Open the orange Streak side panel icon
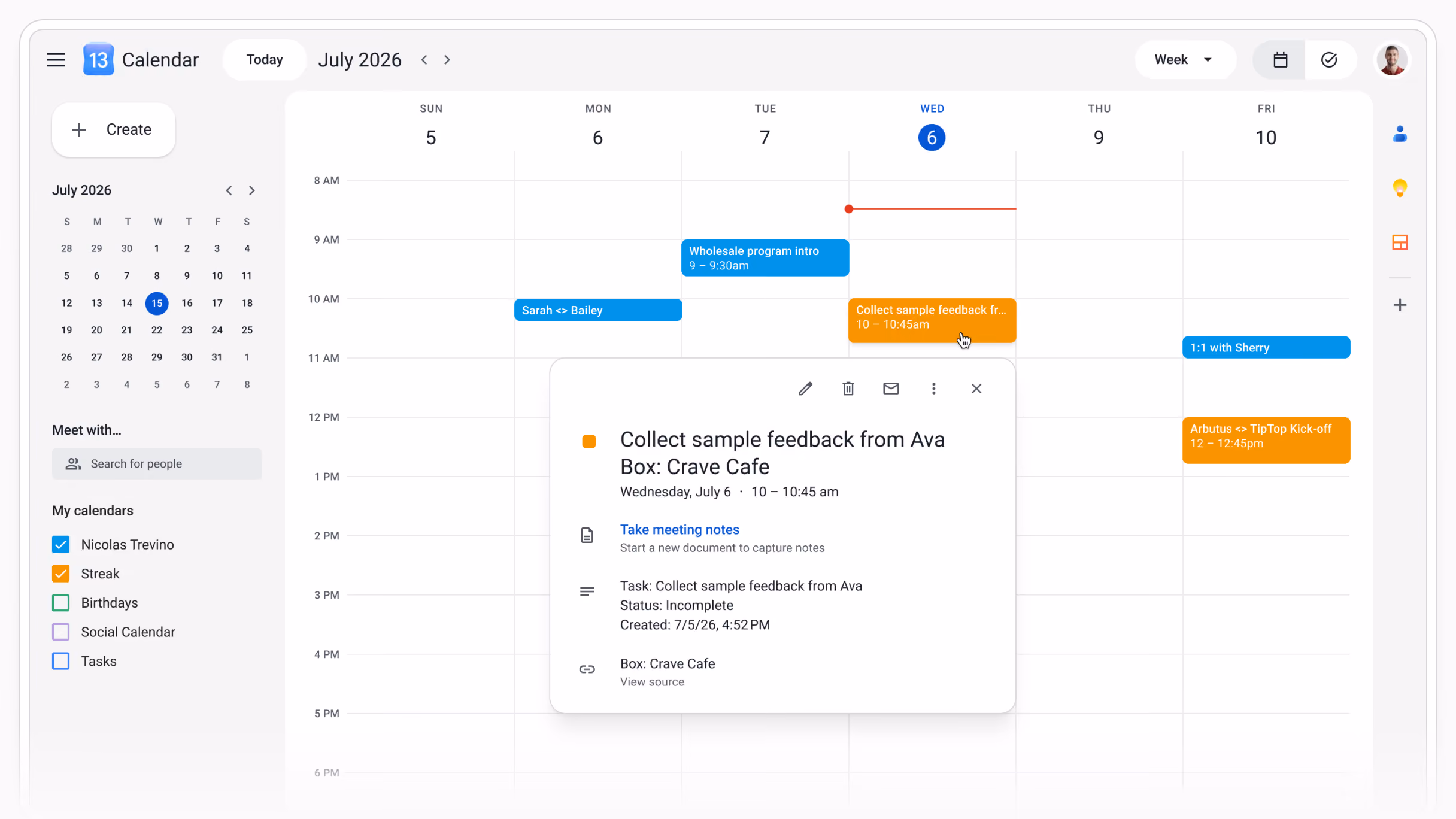This screenshot has width=1456, height=819. click(x=1400, y=242)
